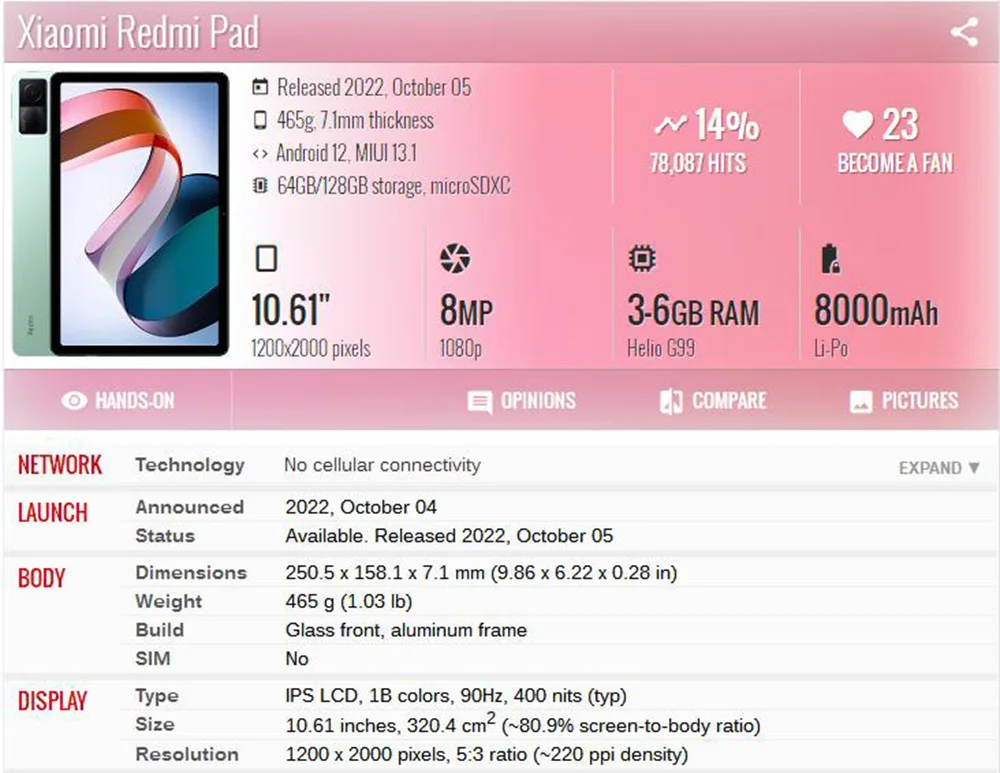
Task: Click the Announced spec label
Action: point(190,507)
